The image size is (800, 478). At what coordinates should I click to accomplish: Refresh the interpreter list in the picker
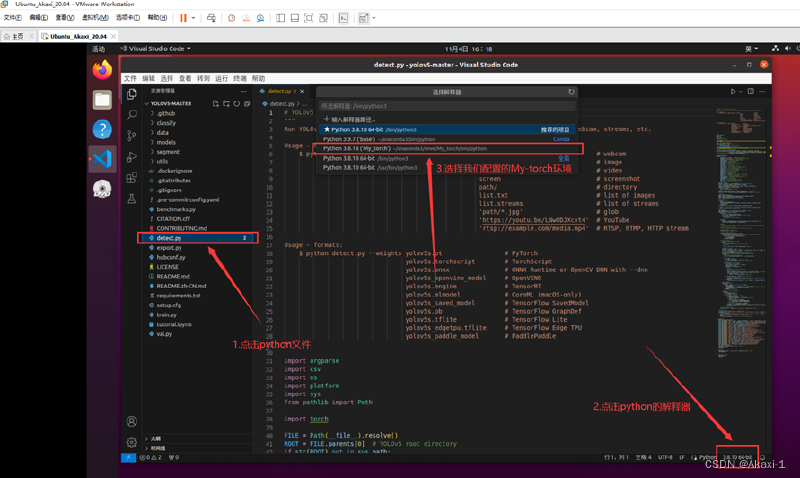click(x=571, y=92)
